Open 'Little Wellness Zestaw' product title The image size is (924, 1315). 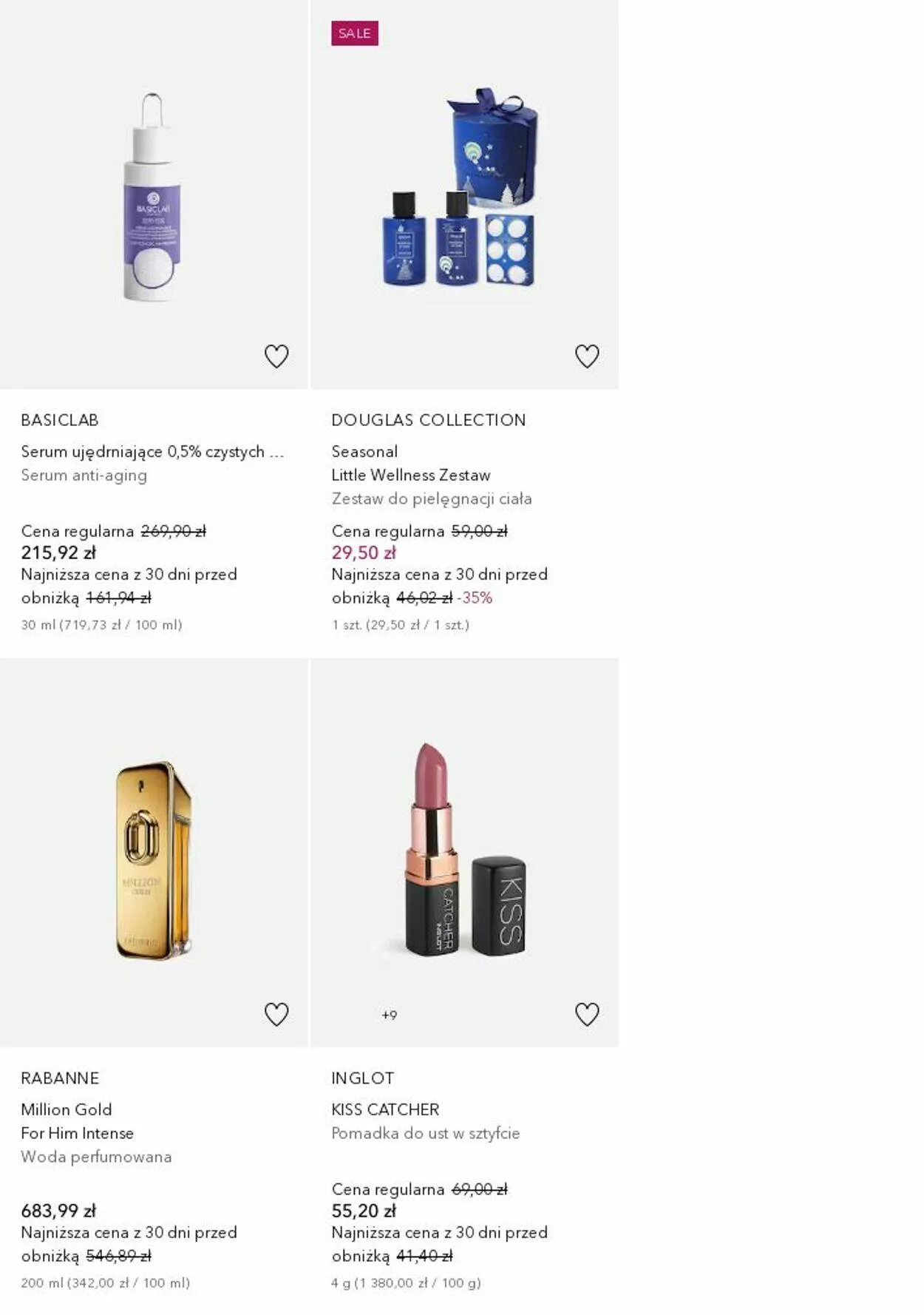click(411, 475)
